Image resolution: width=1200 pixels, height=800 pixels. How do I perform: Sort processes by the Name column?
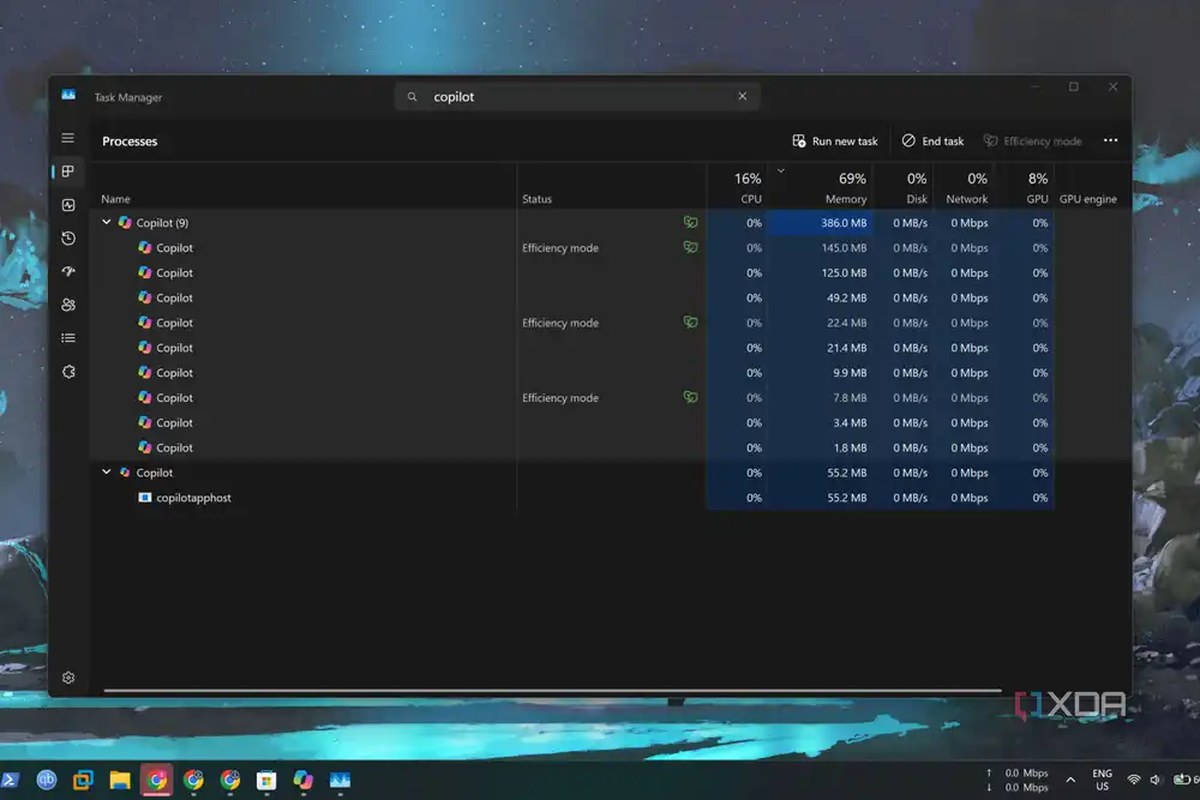[x=115, y=199]
